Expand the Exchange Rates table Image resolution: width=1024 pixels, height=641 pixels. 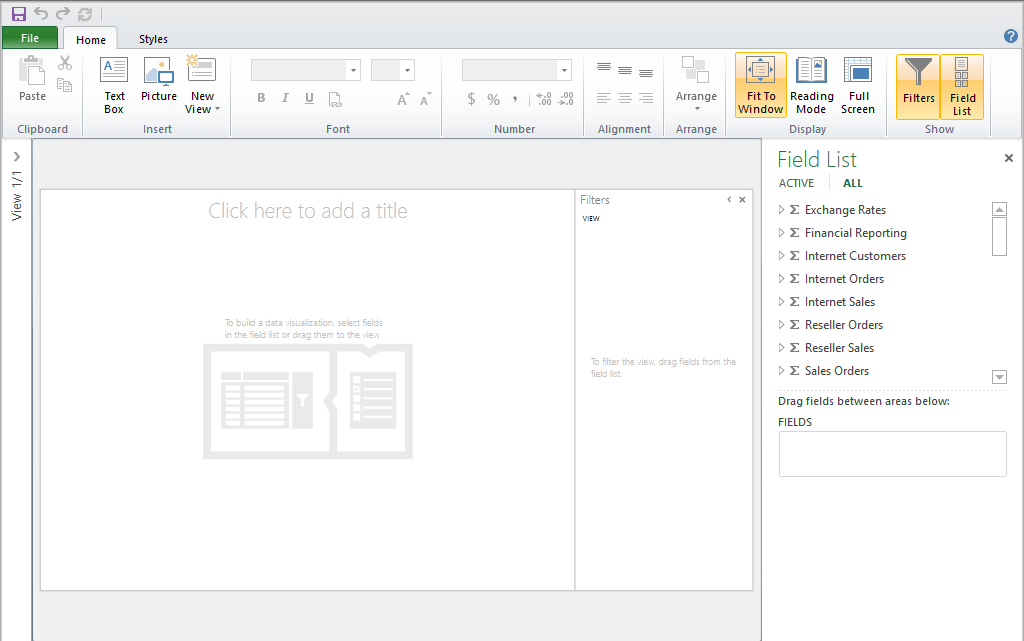[782, 210]
